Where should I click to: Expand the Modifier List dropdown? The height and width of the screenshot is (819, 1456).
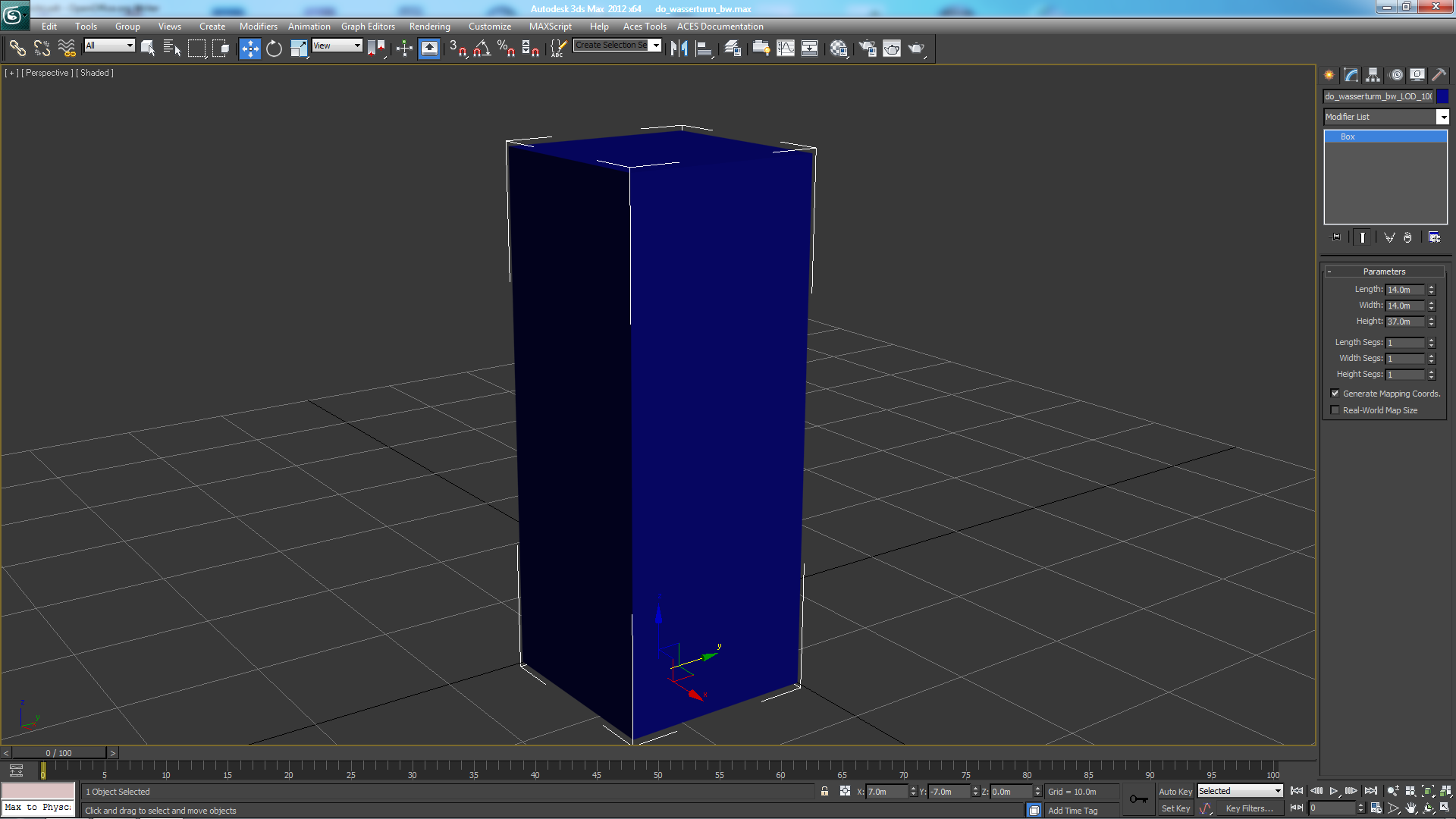click(1442, 117)
